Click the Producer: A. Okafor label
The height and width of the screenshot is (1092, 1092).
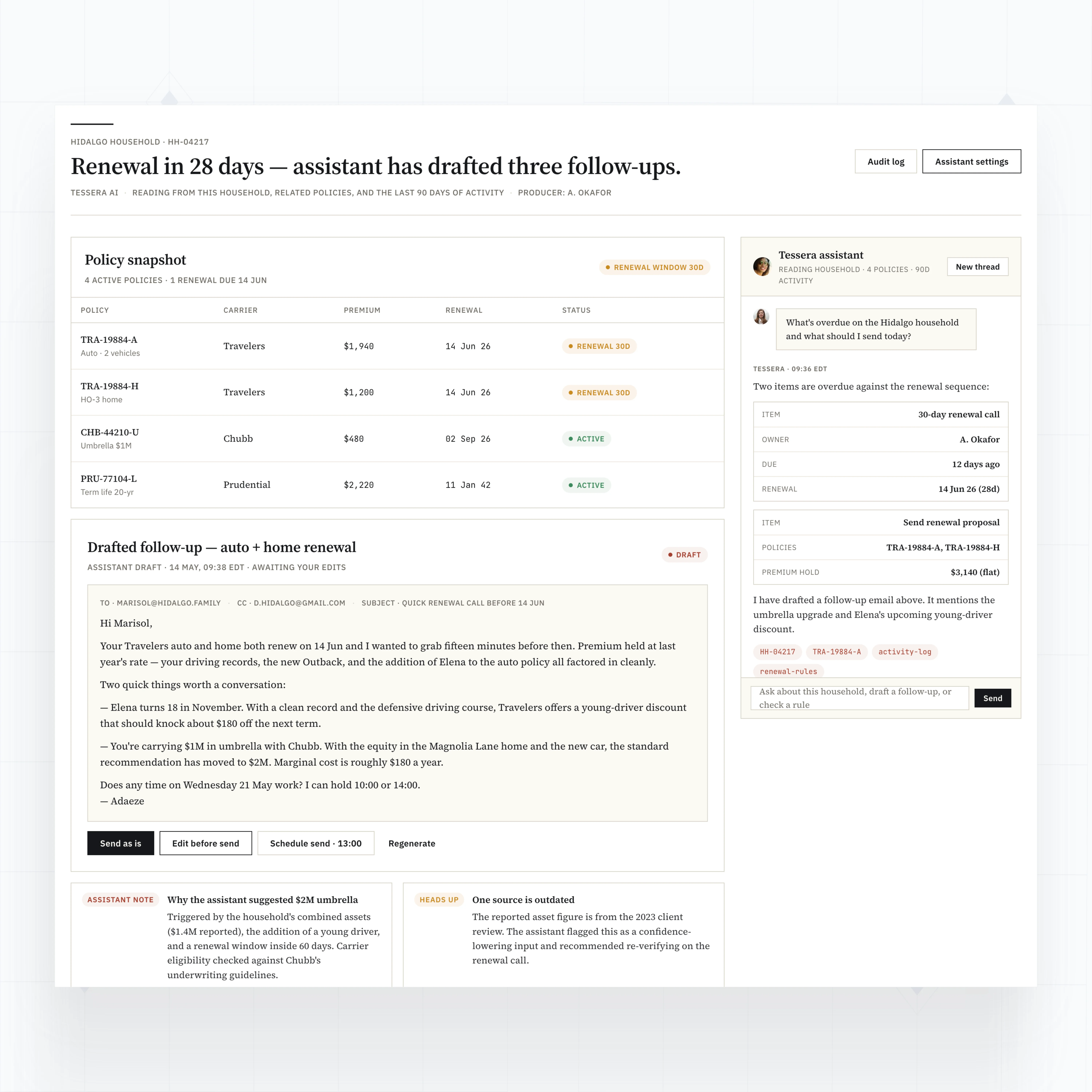(565, 193)
